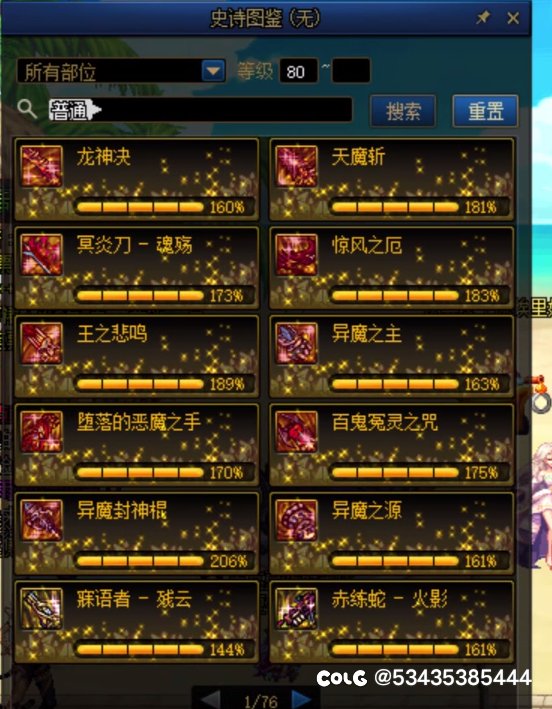Open the 堕落的恶魔之手 icon
The width and height of the screenshot is (552, 709).
point(41,432)
